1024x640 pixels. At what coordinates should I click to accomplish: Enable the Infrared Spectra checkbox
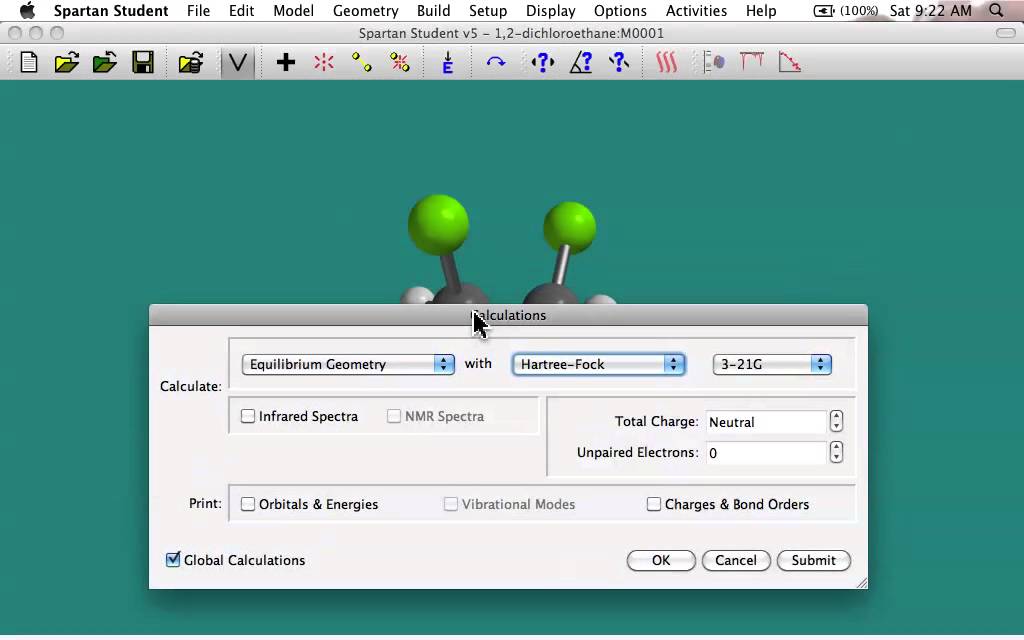248,416
